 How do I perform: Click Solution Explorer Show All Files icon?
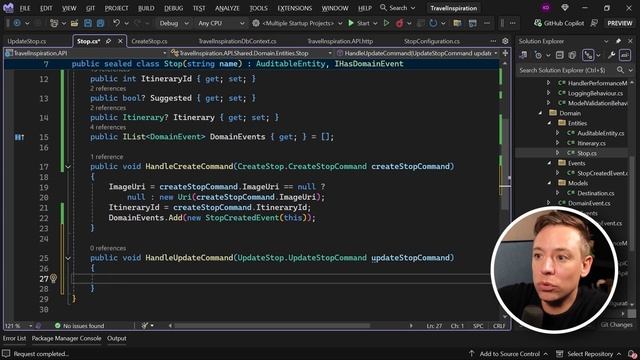[x=572, y=55]
